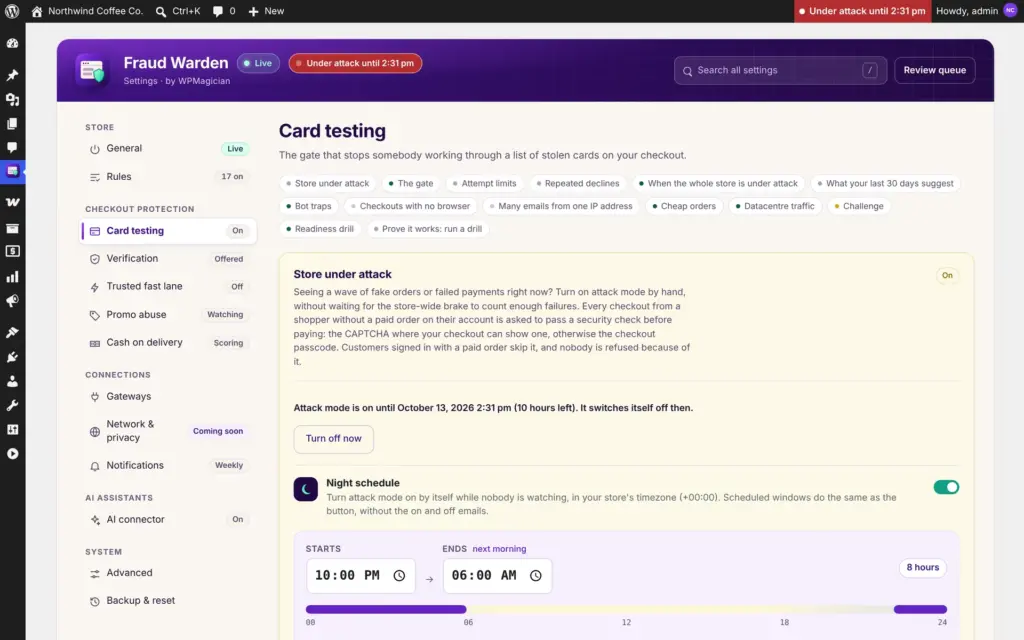Open WordPress logo menu in admin bar
1024x640 pixels.
tap(12, 11)
